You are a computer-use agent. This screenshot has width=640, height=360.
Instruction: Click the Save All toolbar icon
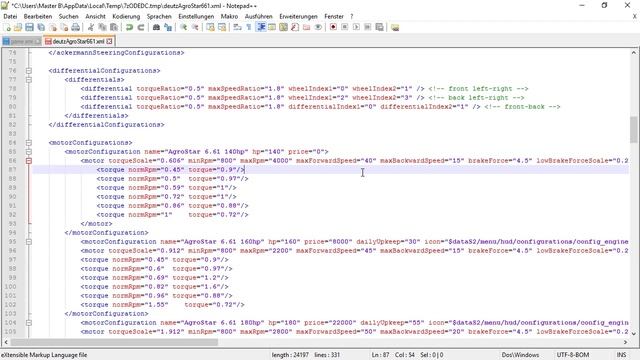click(x=41, y=27)
